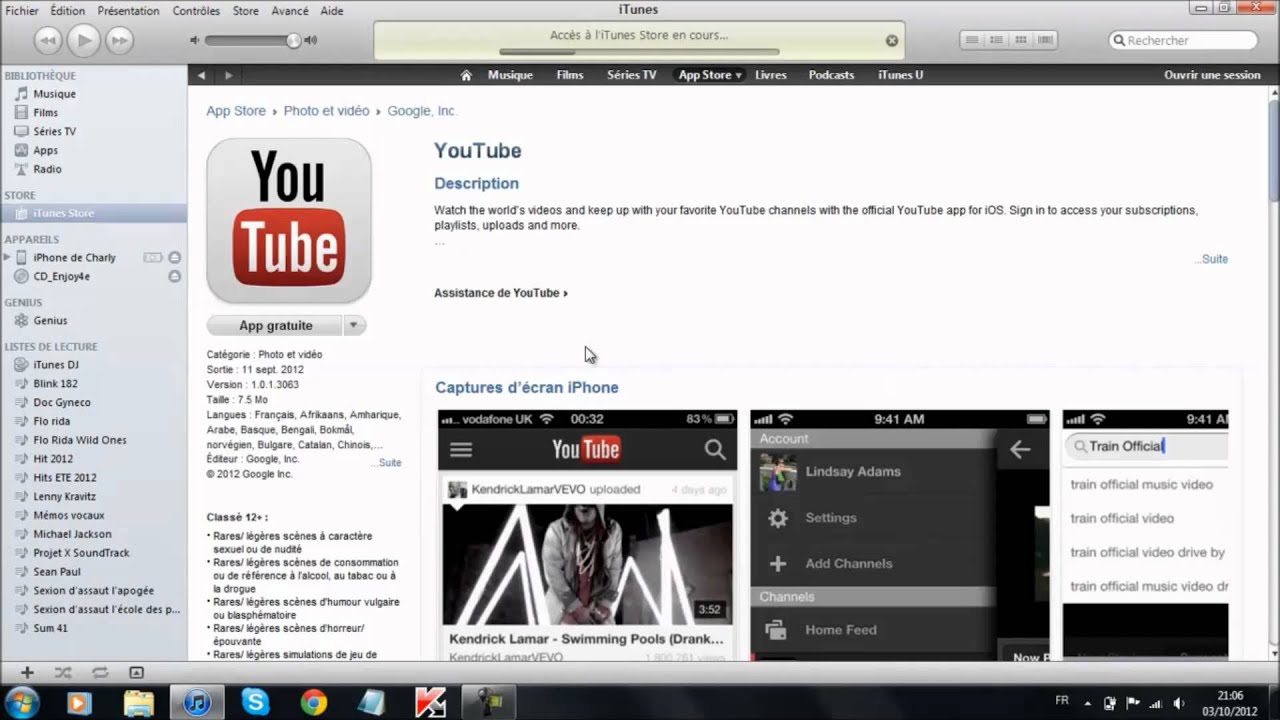Open the Présentation menu
This screenshot has height=720, width=1280.
click(128, 11)
